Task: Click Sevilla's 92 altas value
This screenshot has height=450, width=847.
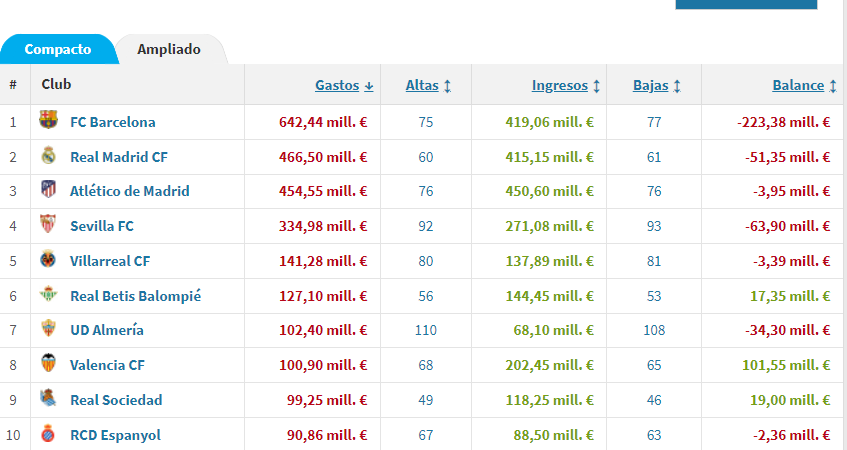Action: point(426,226)
